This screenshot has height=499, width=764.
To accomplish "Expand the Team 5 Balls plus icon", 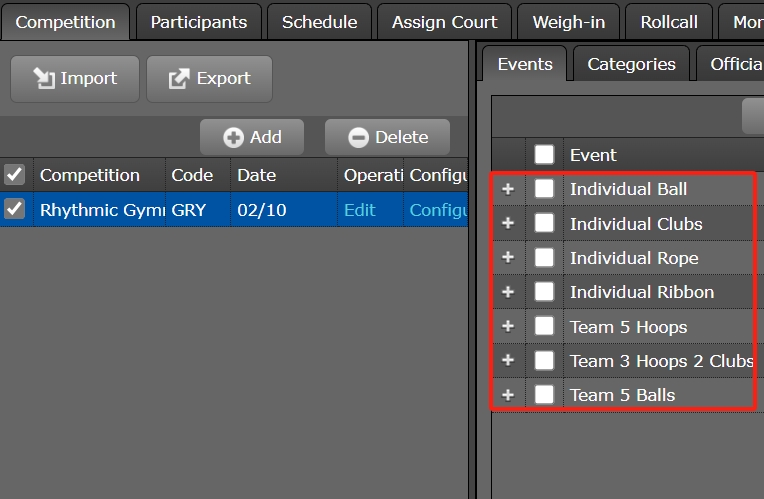I will [x=508, y=394].
